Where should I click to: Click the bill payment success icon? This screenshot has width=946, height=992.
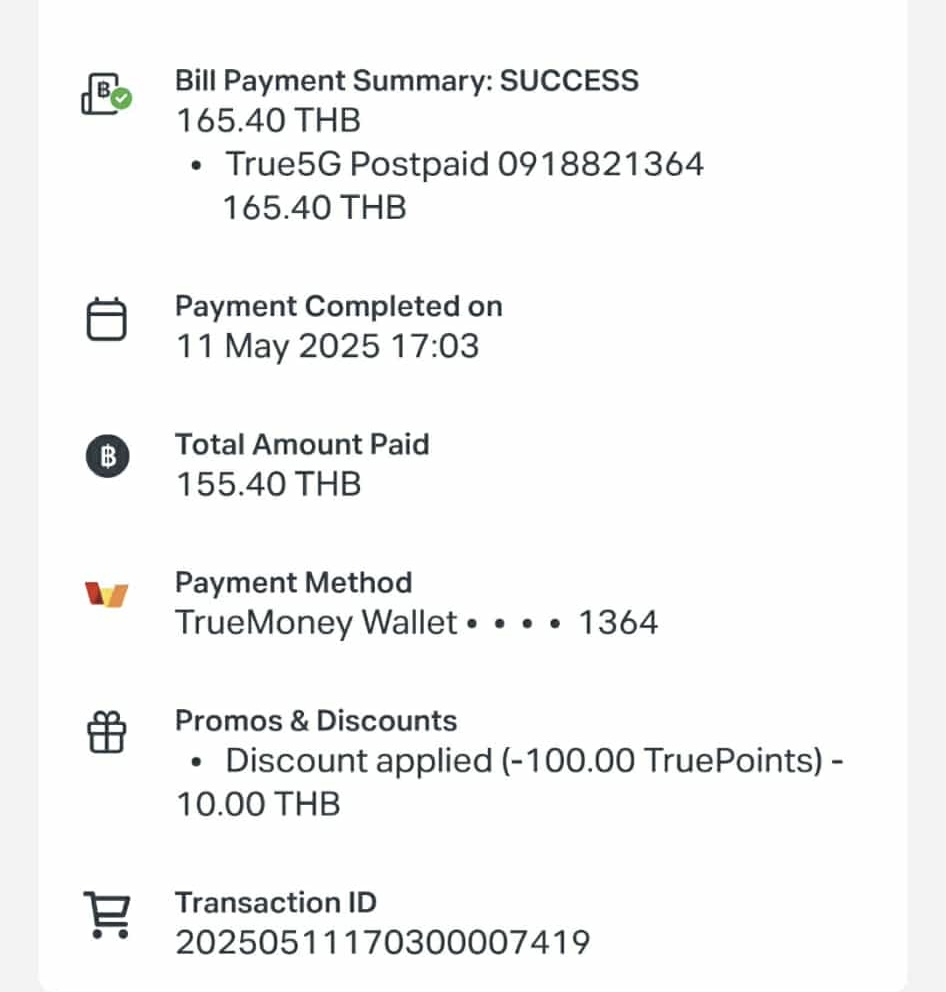[x=106, y=94]
